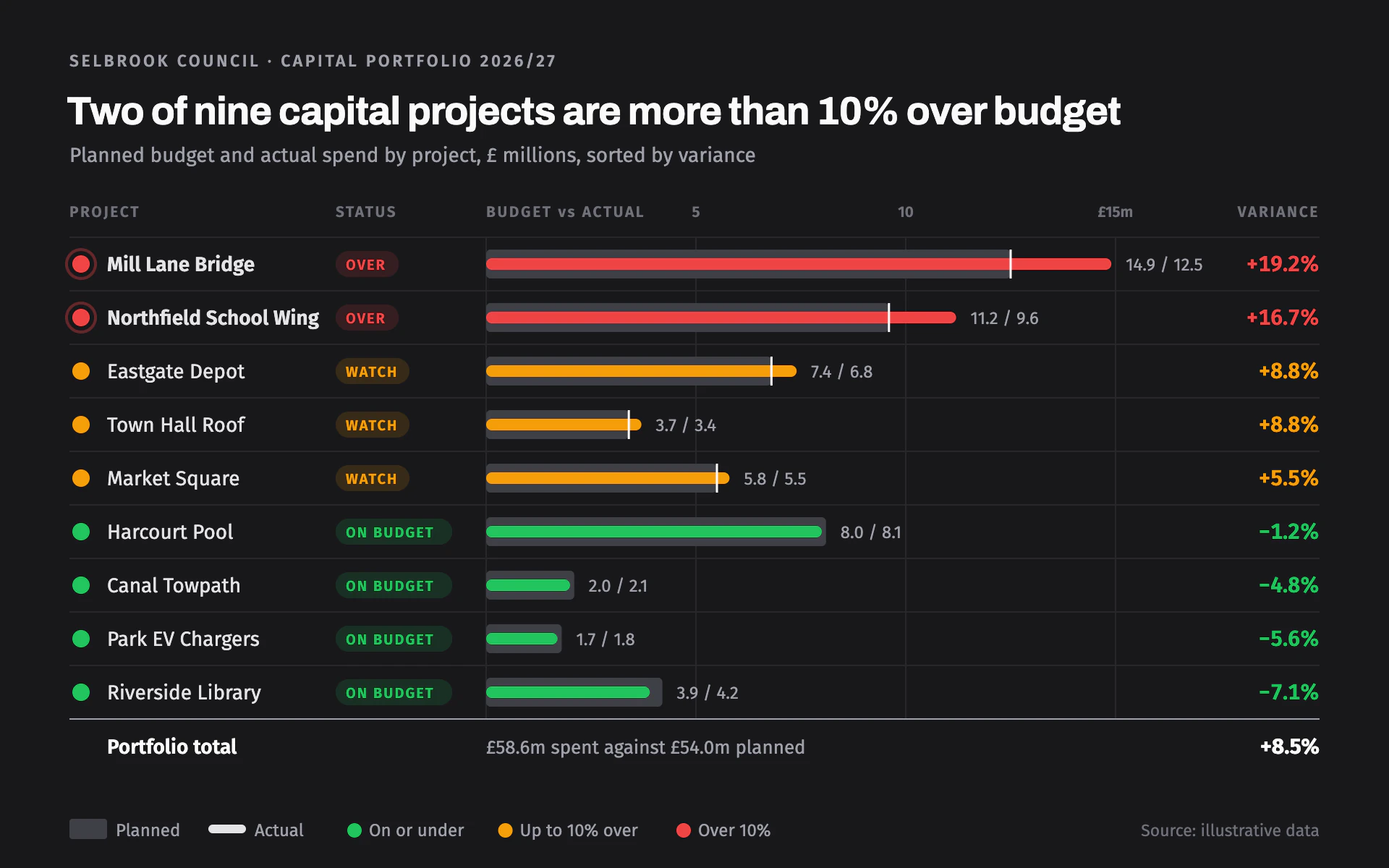1389x868 pixels.
Task: Click the 8.0 / 8.1 value label
Action: [870, 532]
